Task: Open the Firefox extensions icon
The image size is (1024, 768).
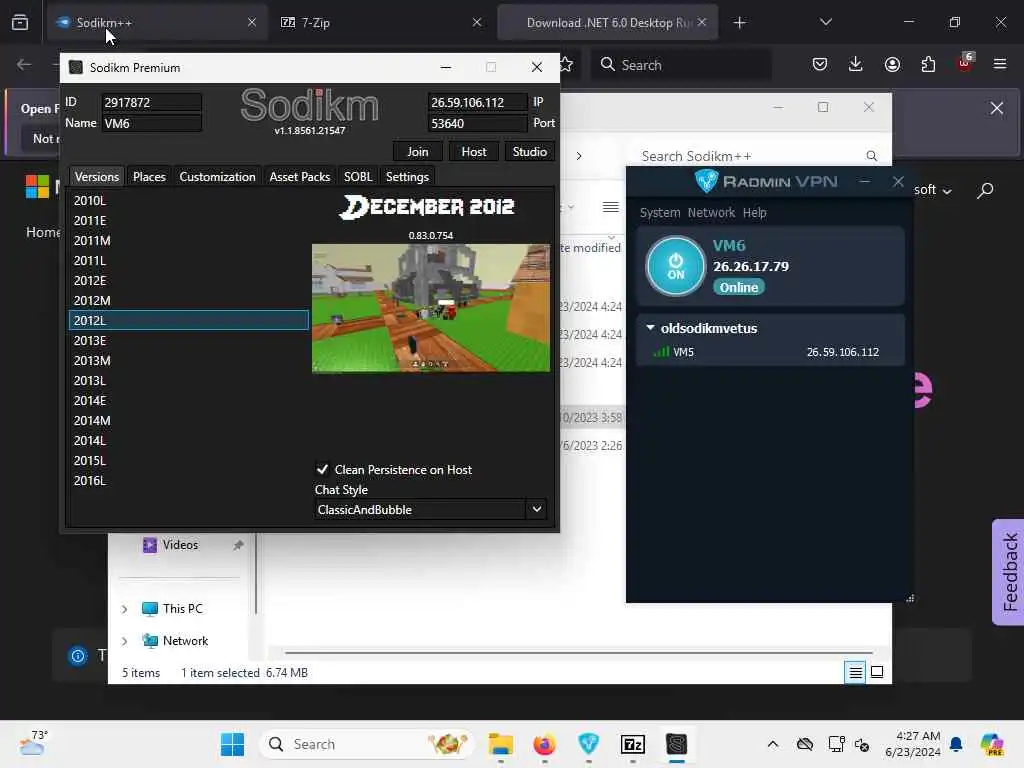Action: 928,64
